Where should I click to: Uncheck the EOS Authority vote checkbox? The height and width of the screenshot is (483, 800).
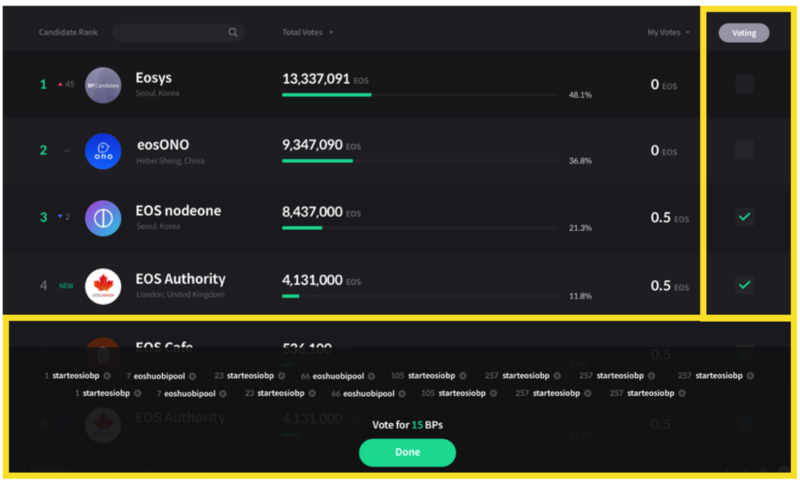(x=744, y=285)
